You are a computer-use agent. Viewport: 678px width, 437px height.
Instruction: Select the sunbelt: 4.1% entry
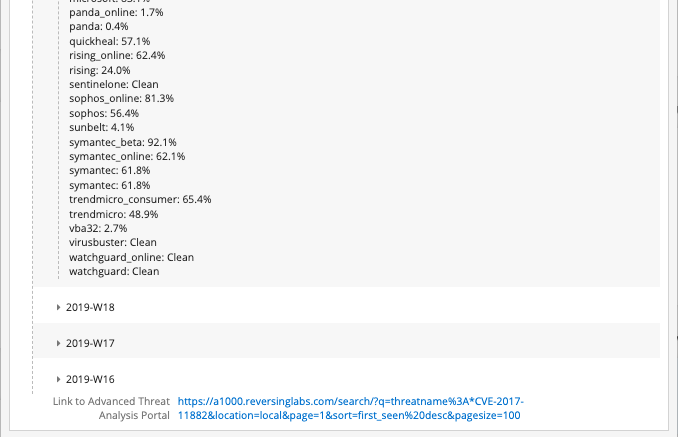(x=102, y=128)
